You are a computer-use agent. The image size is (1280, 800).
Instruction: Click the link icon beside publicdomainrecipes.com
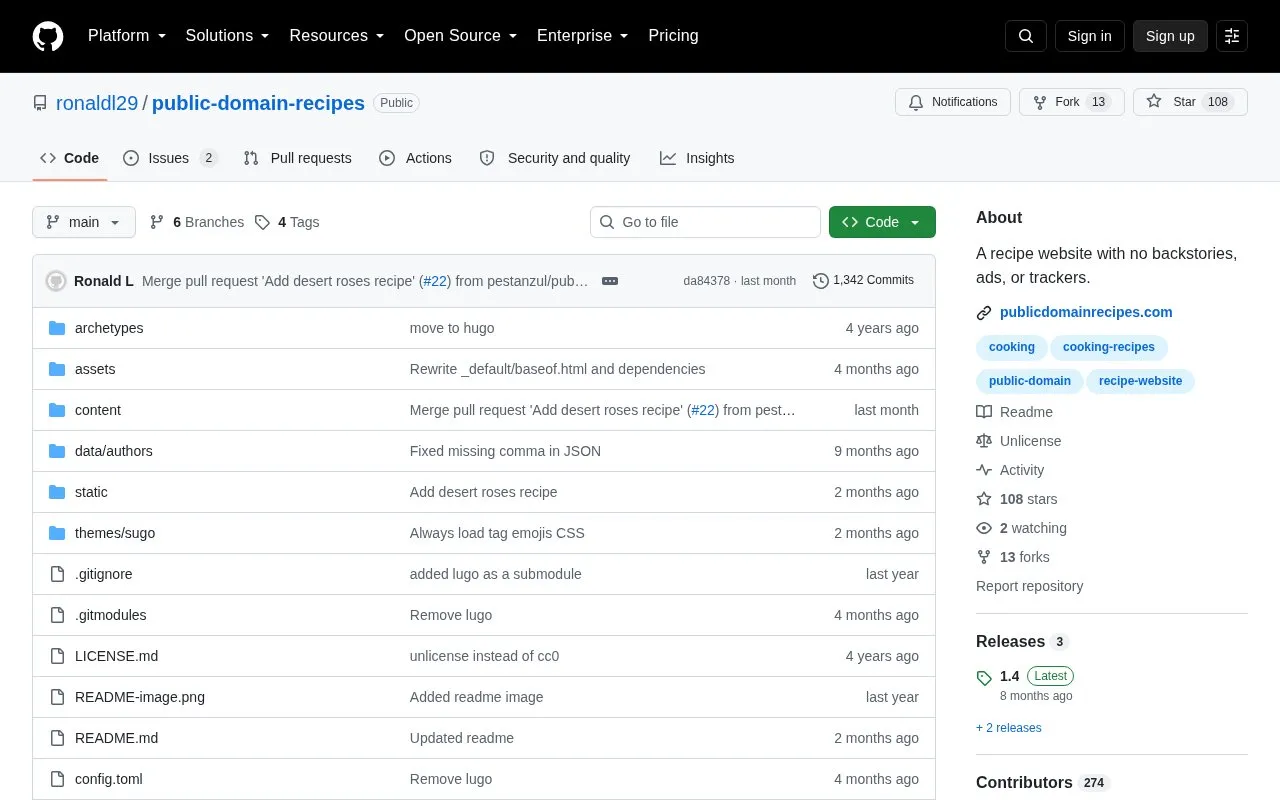[984, 312]
